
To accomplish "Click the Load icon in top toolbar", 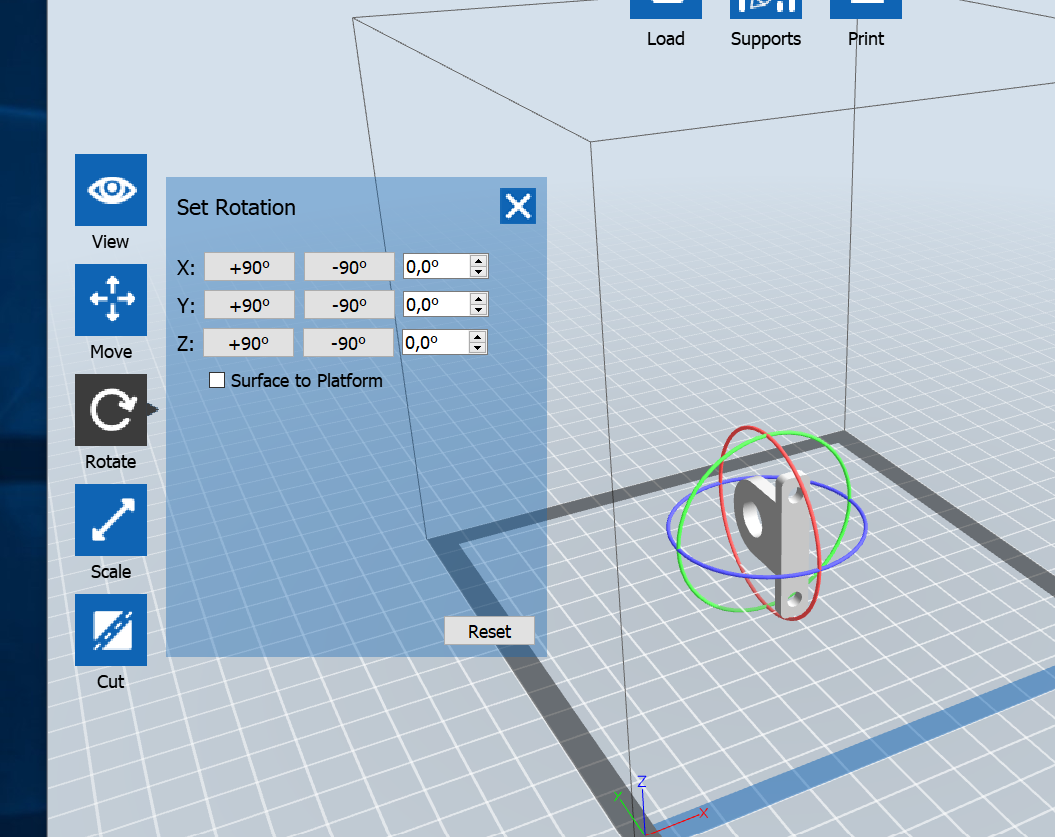I will click(665, 9).
